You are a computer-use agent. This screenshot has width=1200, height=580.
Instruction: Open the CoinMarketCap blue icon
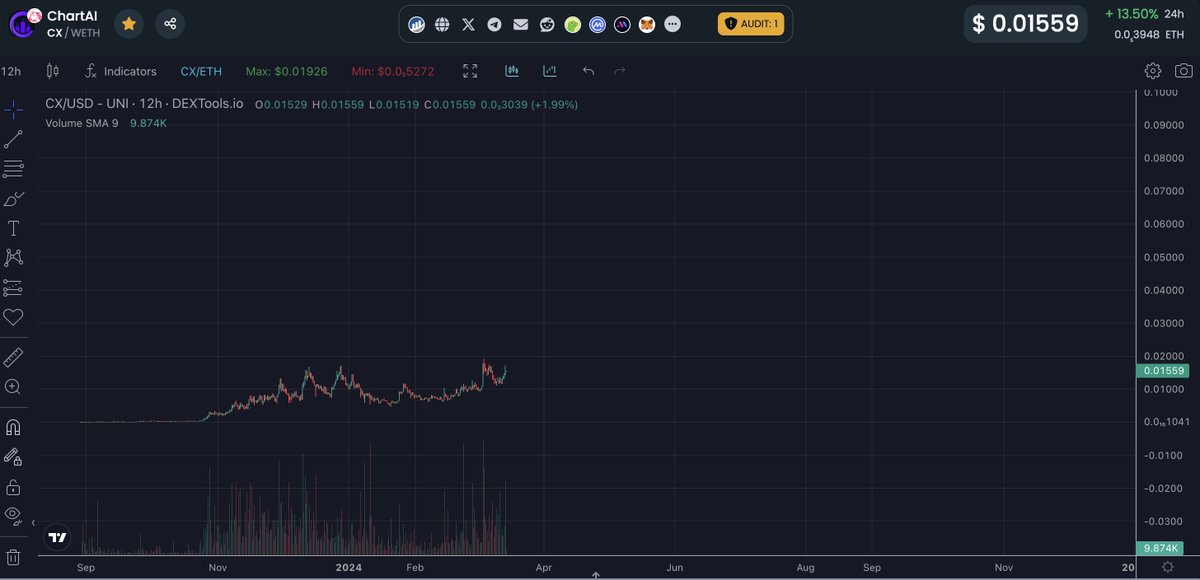click(598, 24)
